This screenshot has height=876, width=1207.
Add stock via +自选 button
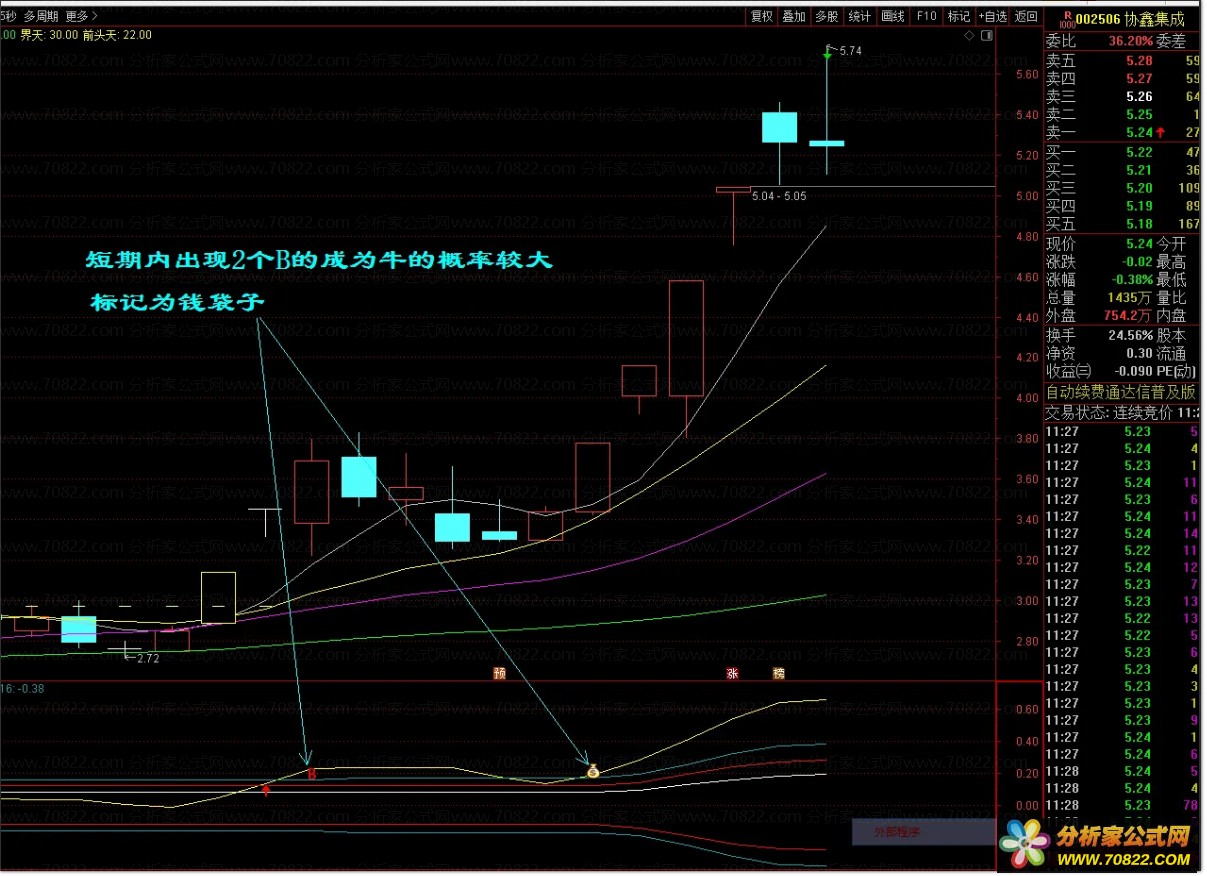tap(992, 16)
